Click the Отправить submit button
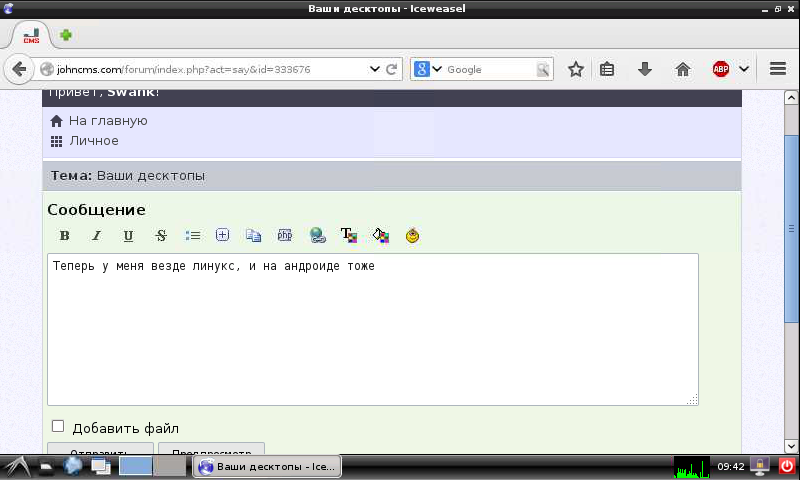800x480 pixels. [x=100, y=448]
